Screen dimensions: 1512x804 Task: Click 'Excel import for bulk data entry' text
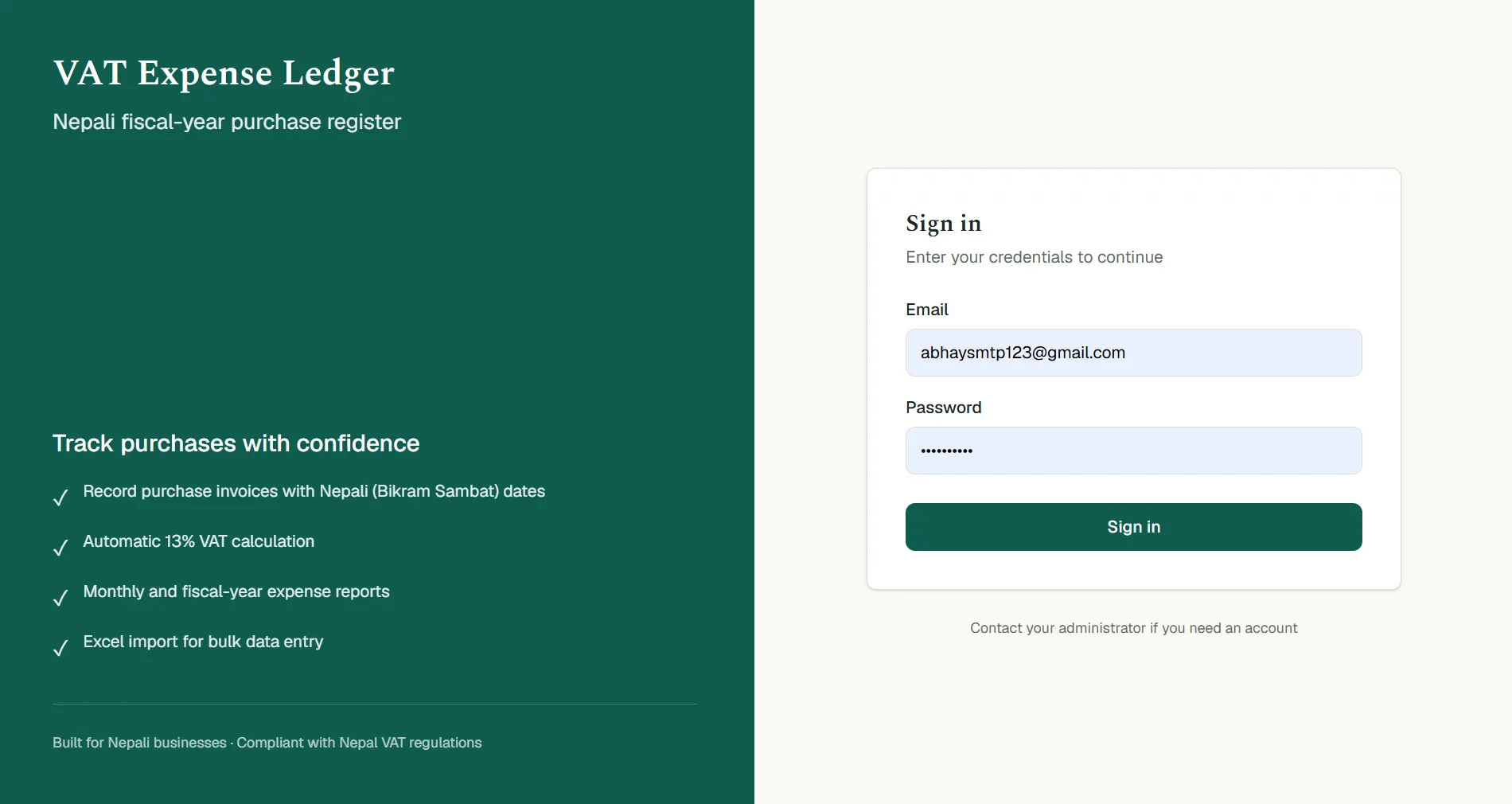pyautogui.click(x=203, y=642)
